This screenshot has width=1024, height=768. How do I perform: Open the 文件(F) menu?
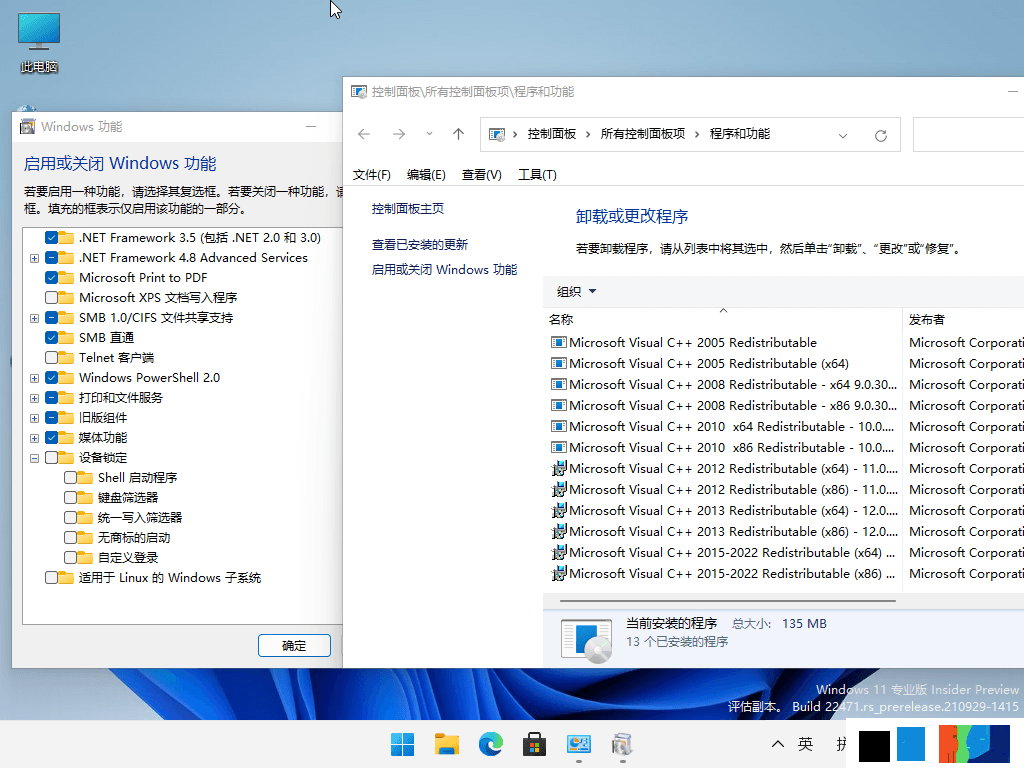372,174
